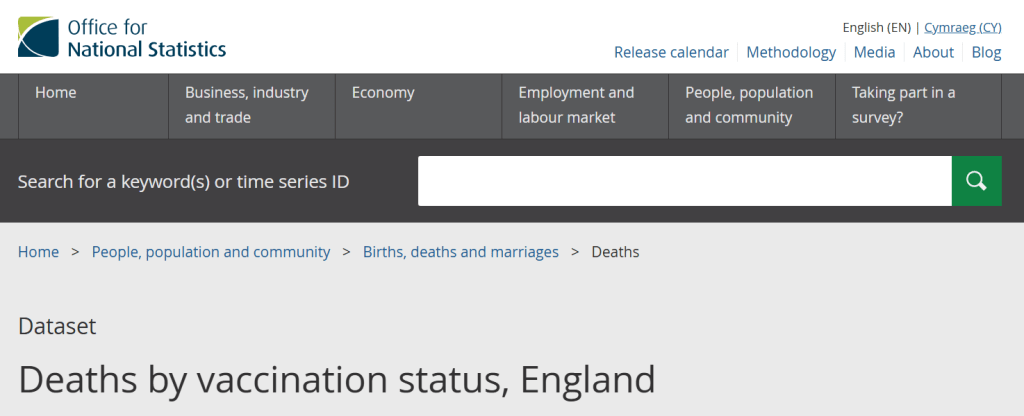Select the Economy navigation item
Viewport: 1024px width, 416px height.
point(383,93)
